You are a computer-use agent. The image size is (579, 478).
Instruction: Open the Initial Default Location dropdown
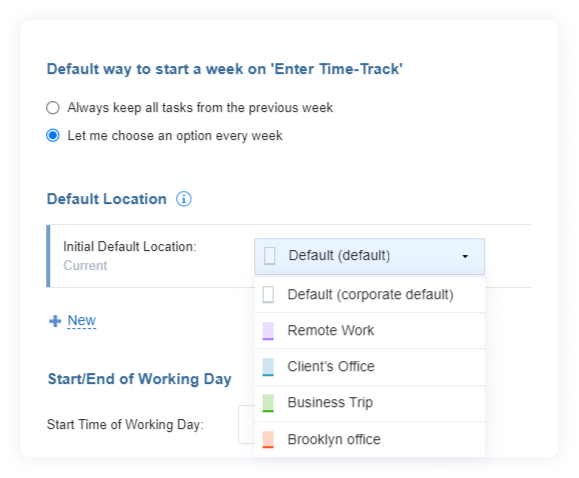369,256
